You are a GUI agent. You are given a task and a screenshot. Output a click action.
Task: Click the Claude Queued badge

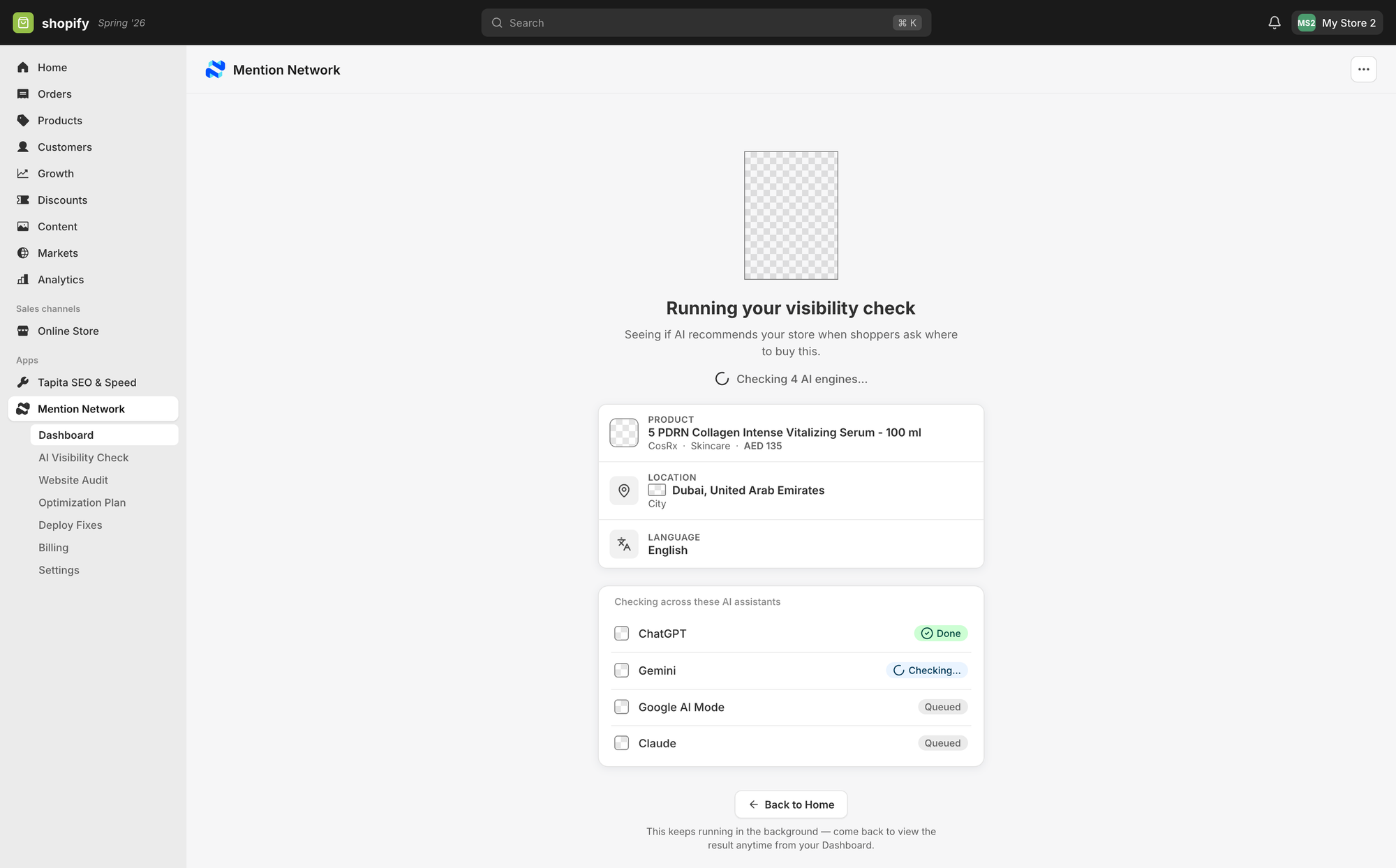(942, 743)
